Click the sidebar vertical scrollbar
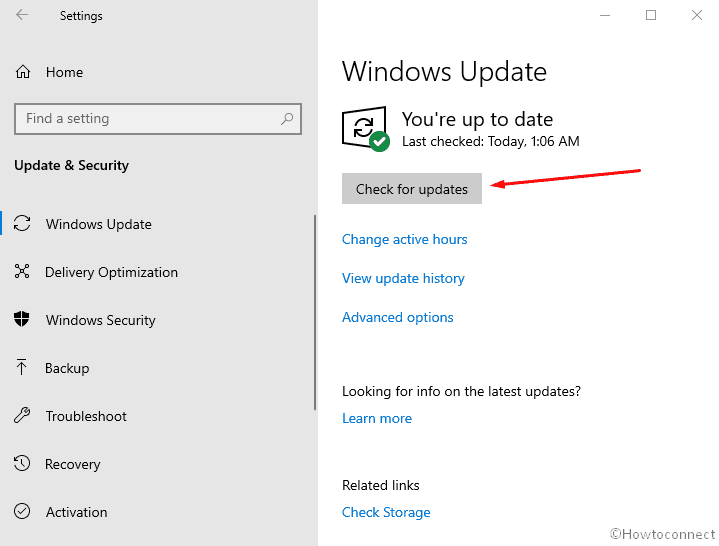The width and height of the screenshot is (719, 546). tap(315, 312)
